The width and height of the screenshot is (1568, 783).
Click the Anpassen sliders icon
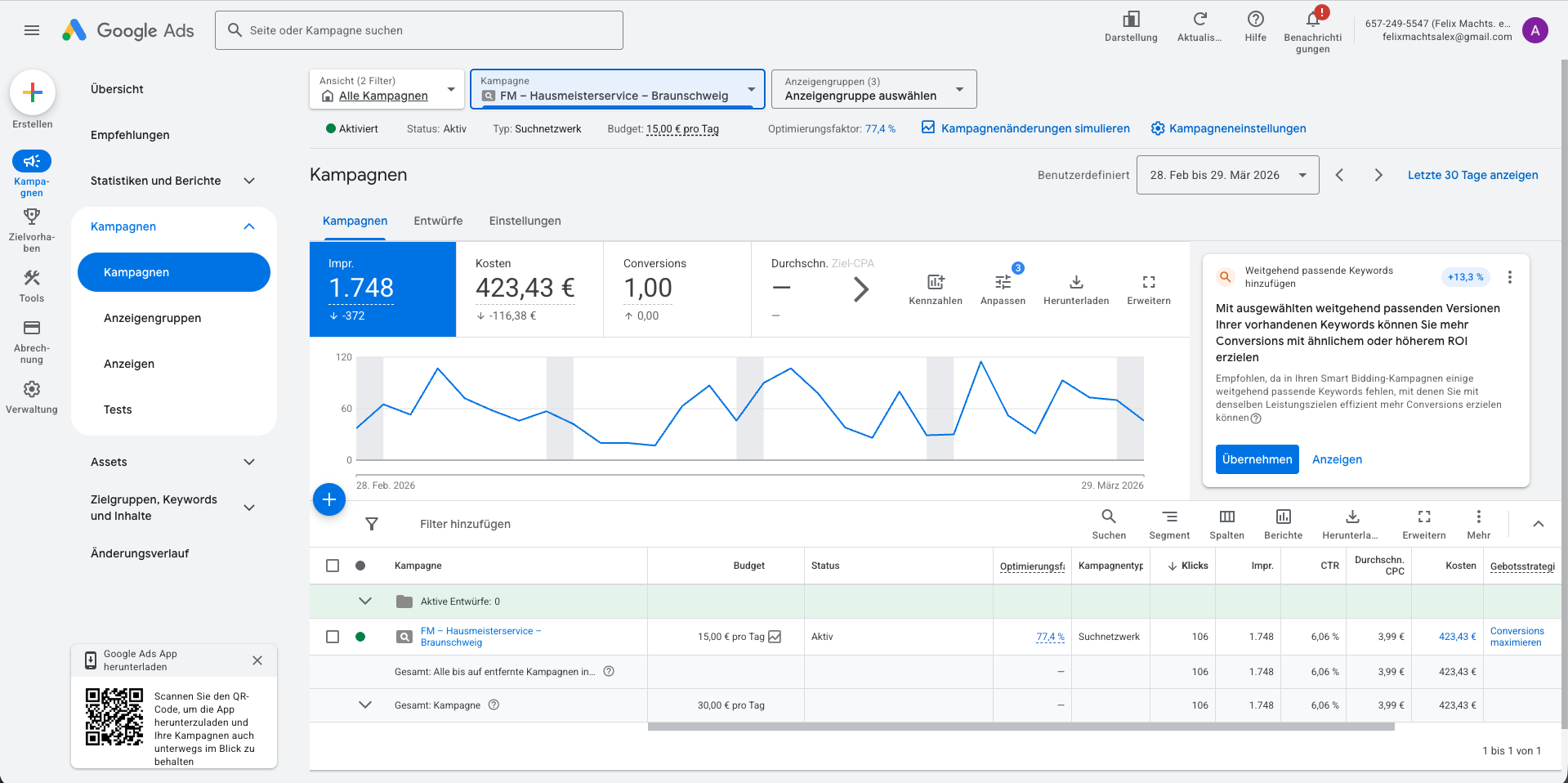(1003, 282)
